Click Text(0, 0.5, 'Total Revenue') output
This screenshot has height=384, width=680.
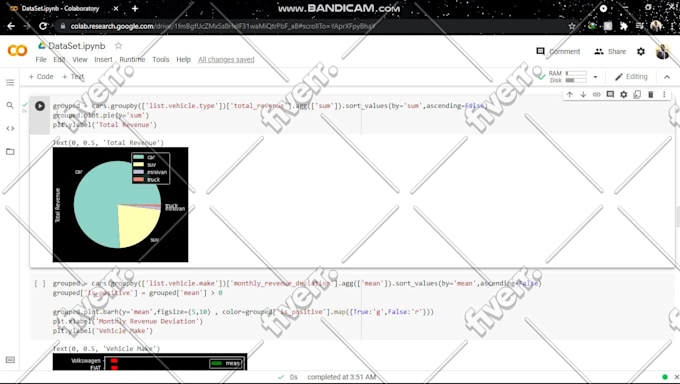108,142
